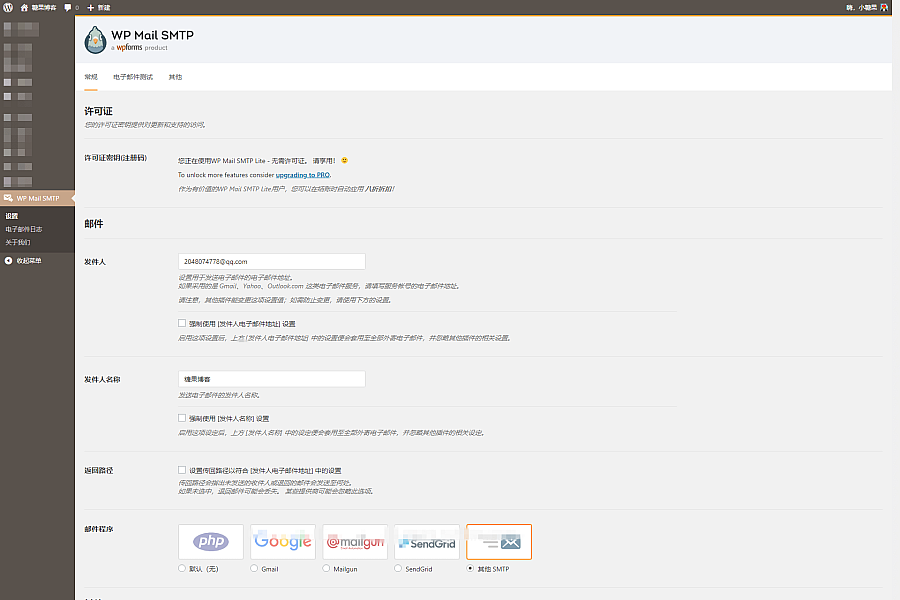Open the WP Mail SMTP sidebar menu
Viewport: 900px width, 600px height.
(37, 198)
